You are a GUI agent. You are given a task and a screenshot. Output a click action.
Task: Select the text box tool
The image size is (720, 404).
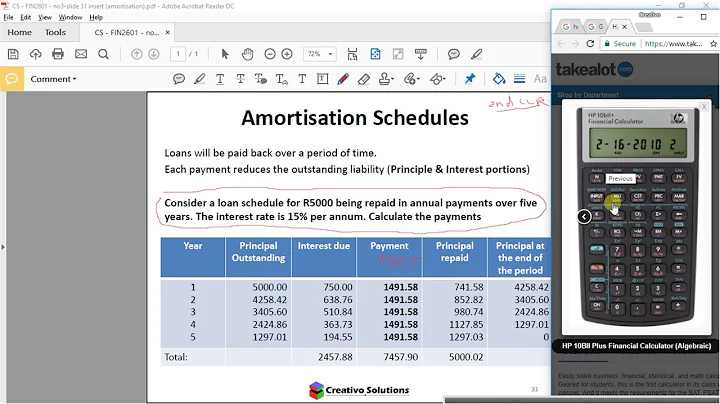coord(322,79)
